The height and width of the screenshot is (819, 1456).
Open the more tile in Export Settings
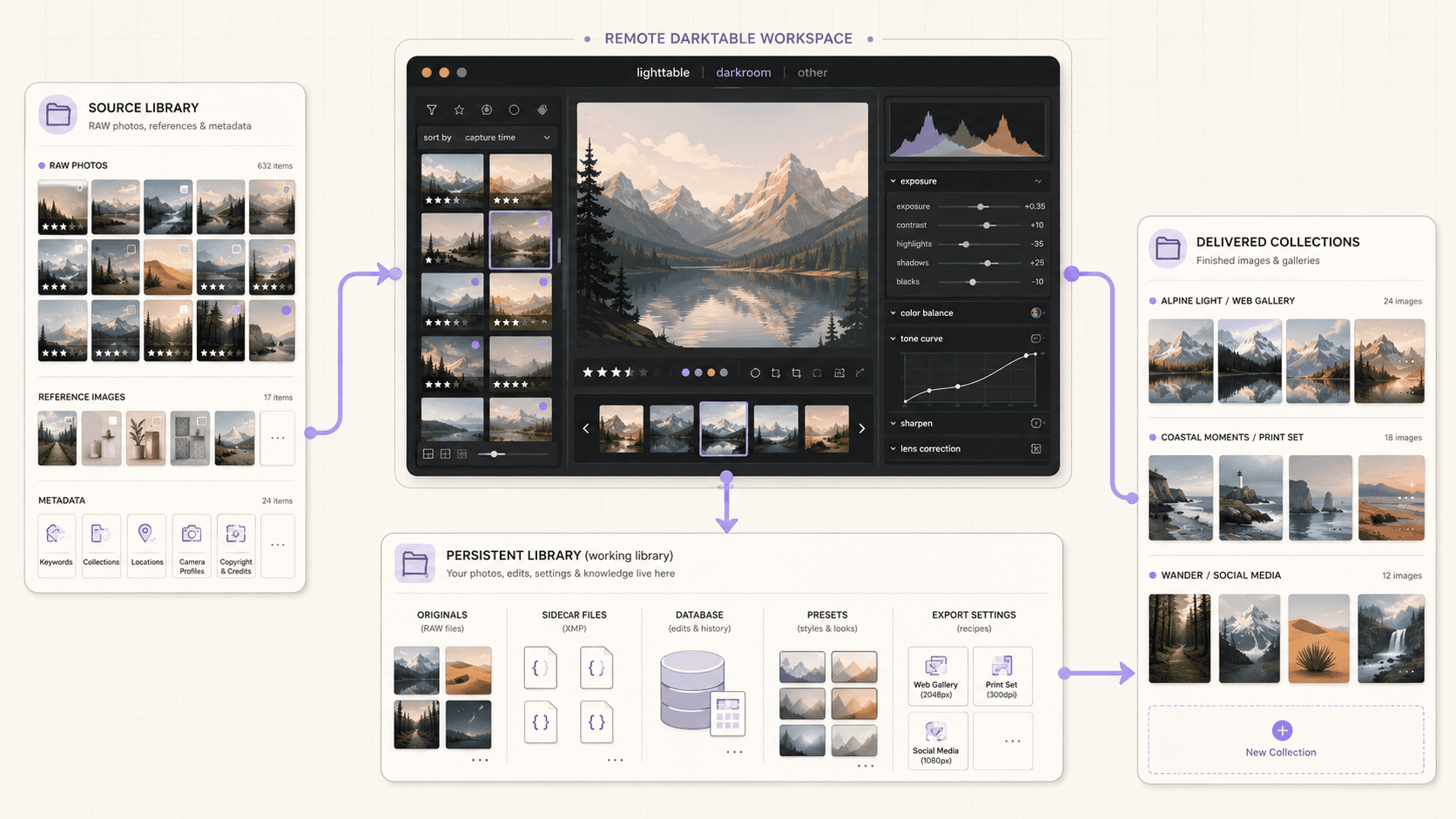[1002, 741]
